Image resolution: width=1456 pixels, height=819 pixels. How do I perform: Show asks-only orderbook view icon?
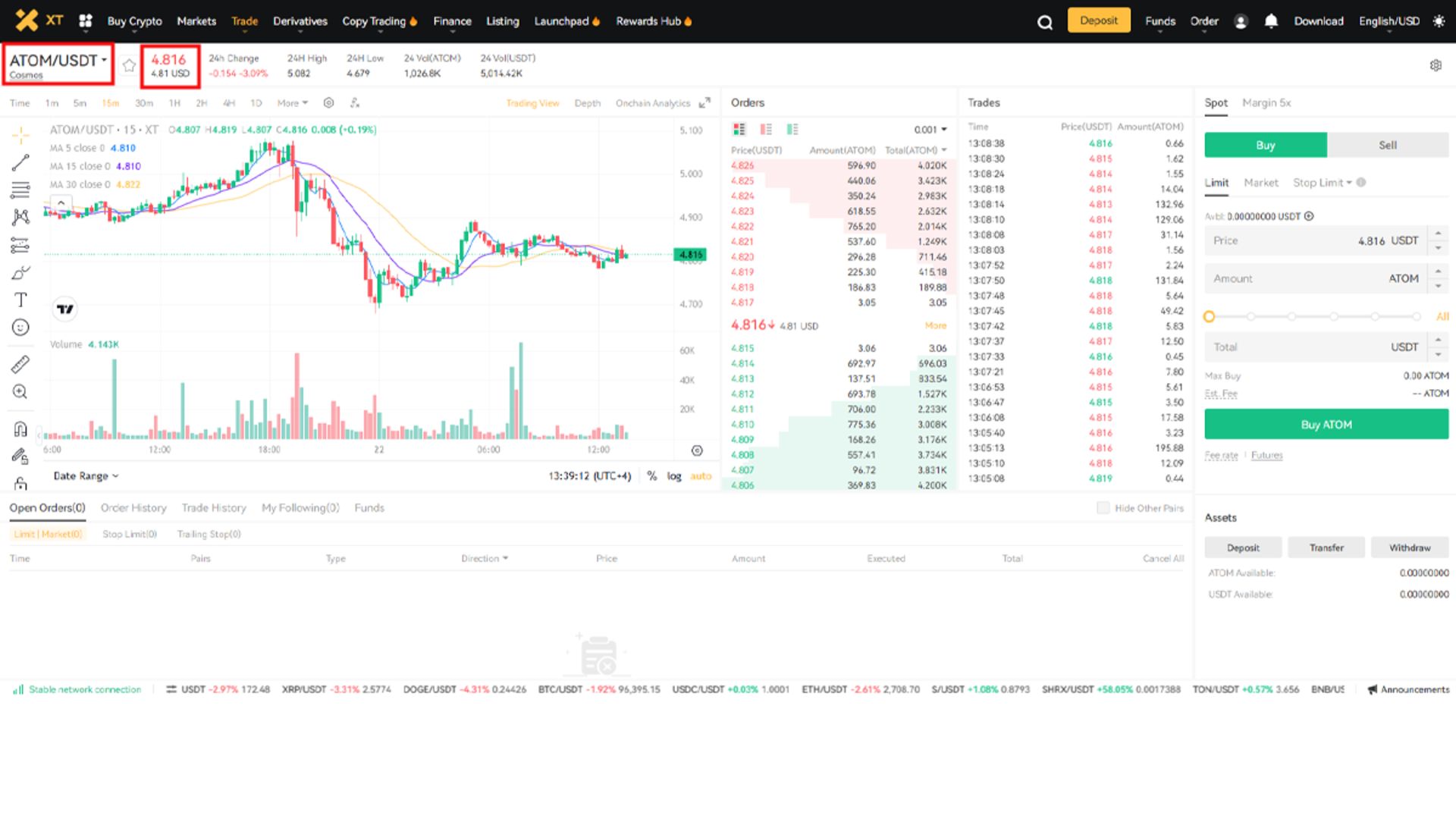766,130
